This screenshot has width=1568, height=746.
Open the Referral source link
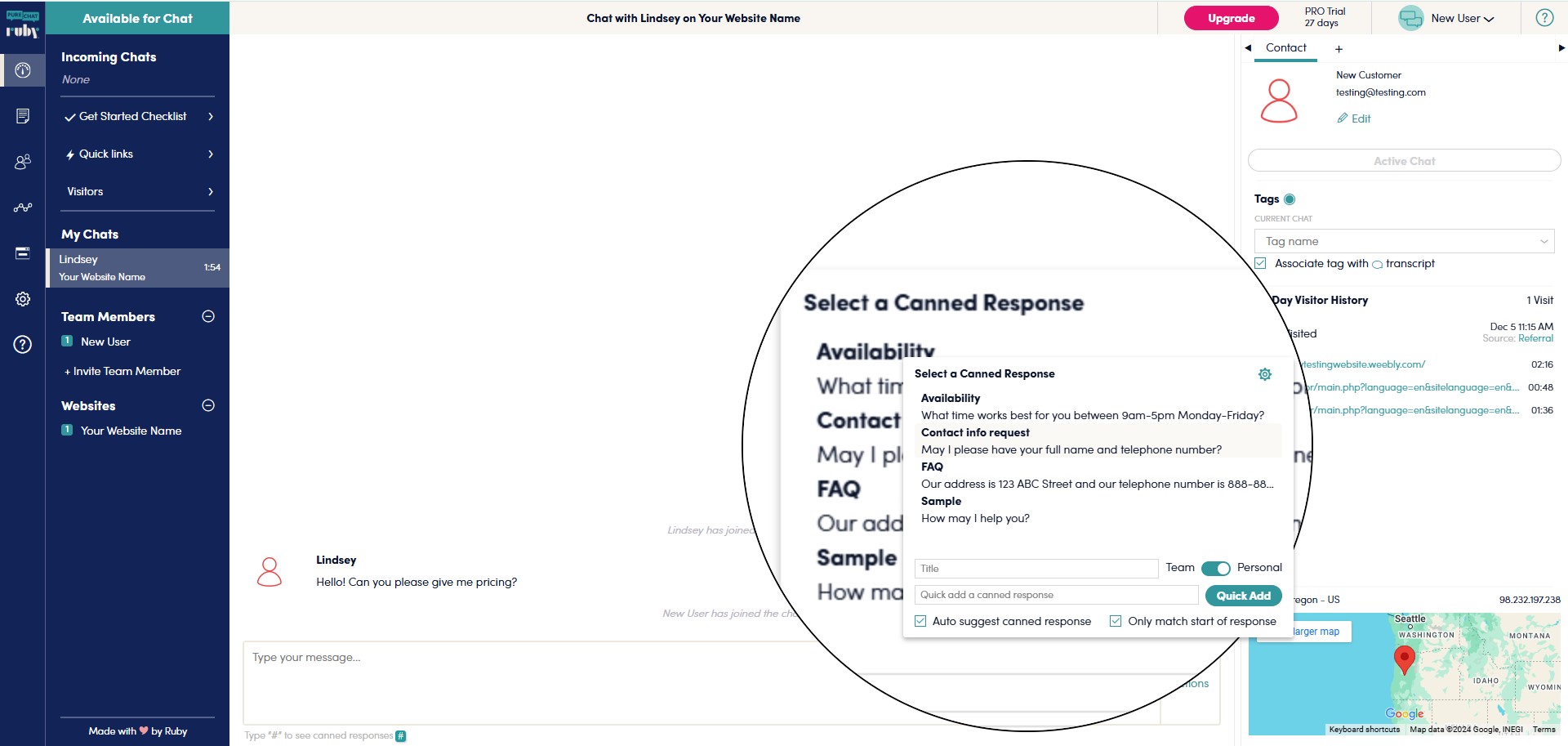[x=1535, y=338]
